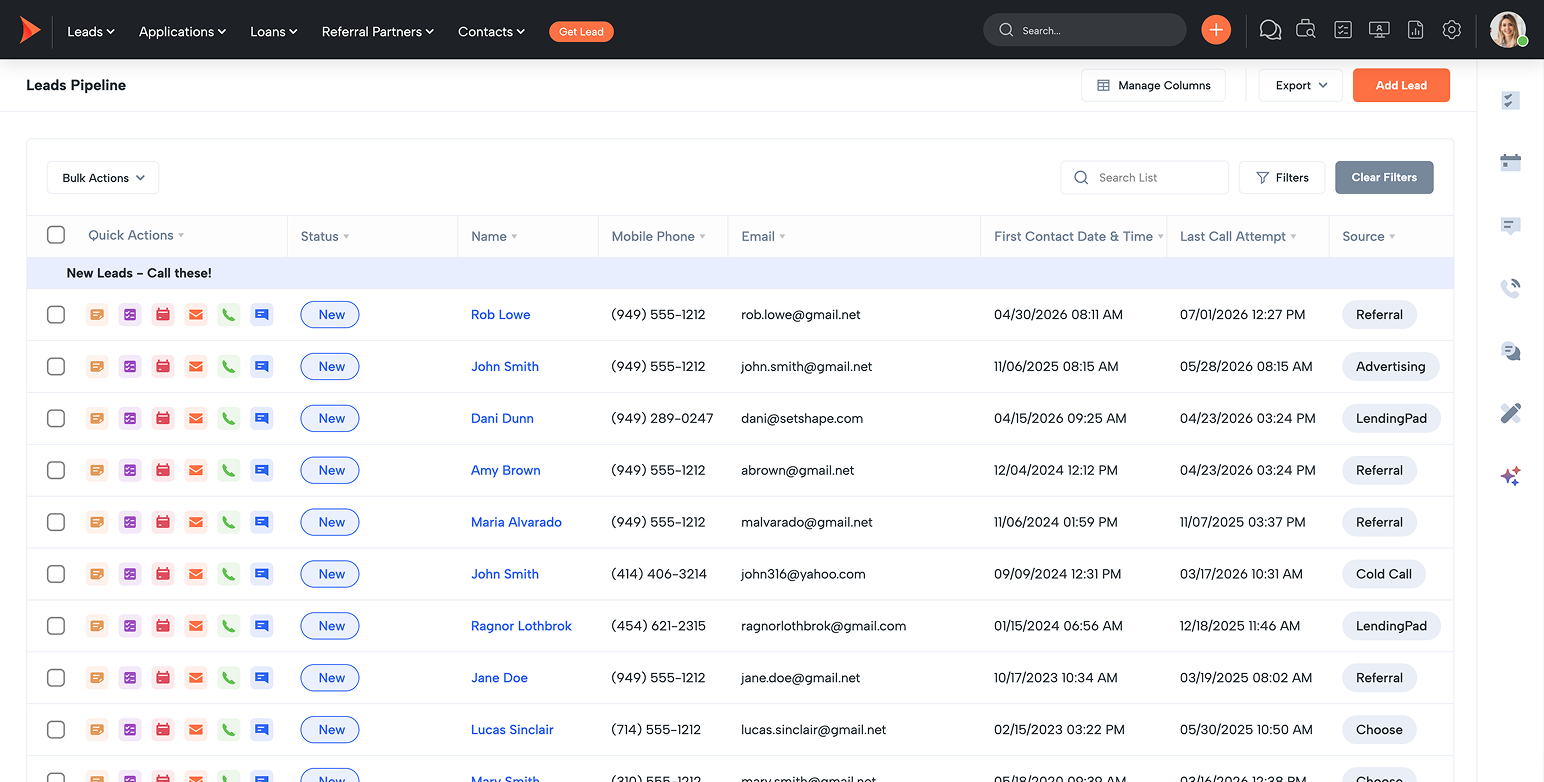Schedule calendar event for Dani Dunn
Screen dimensions: 1544x782
coord(163,418)
